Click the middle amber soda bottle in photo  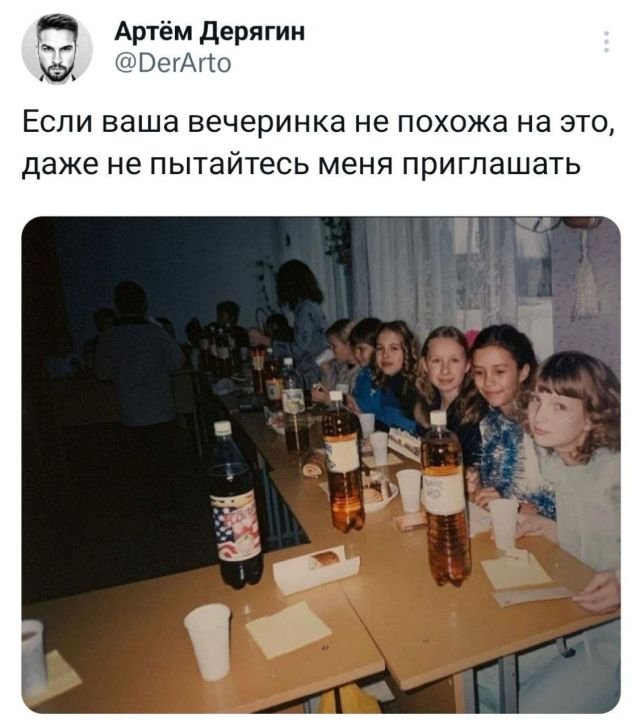pos(343,463)
